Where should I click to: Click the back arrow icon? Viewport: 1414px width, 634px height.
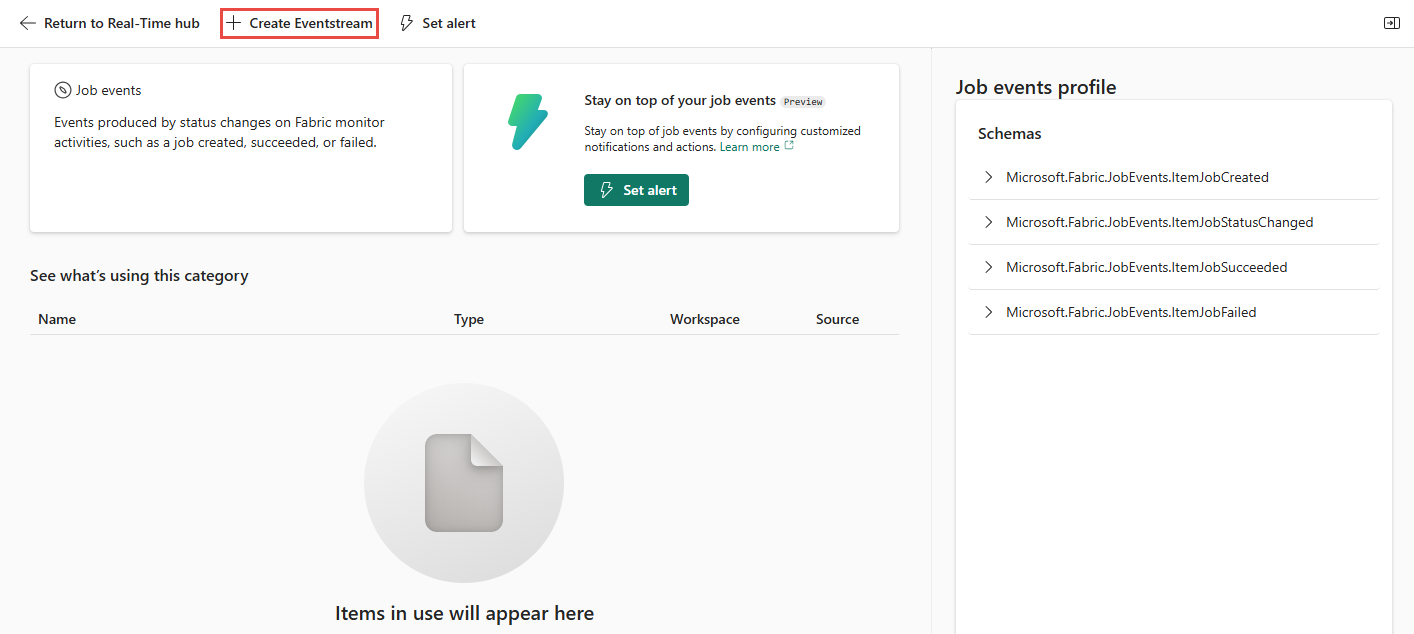click(28, 23)
